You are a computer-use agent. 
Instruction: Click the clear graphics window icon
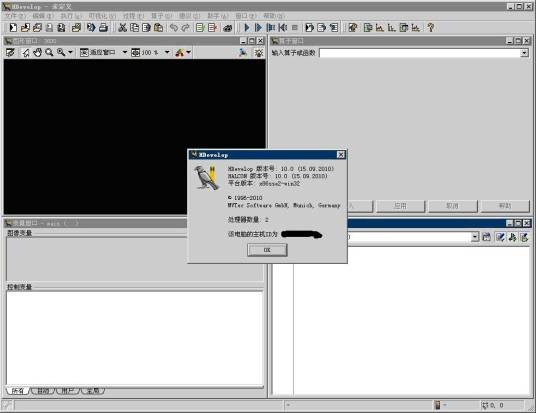click(x=10, y=53)
